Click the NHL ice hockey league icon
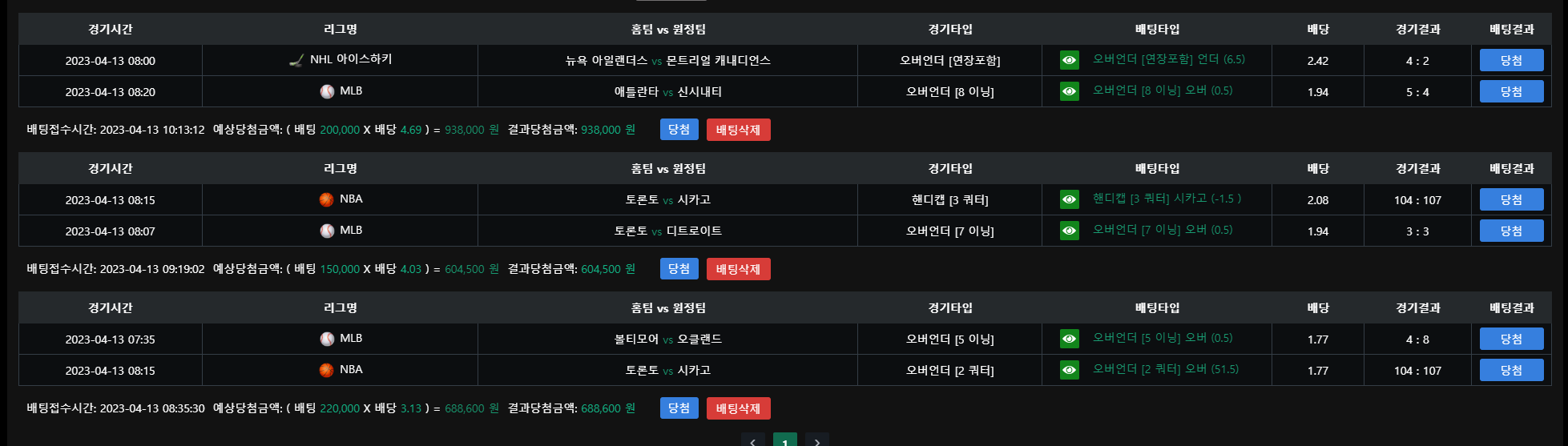 [x=296, y=60]
